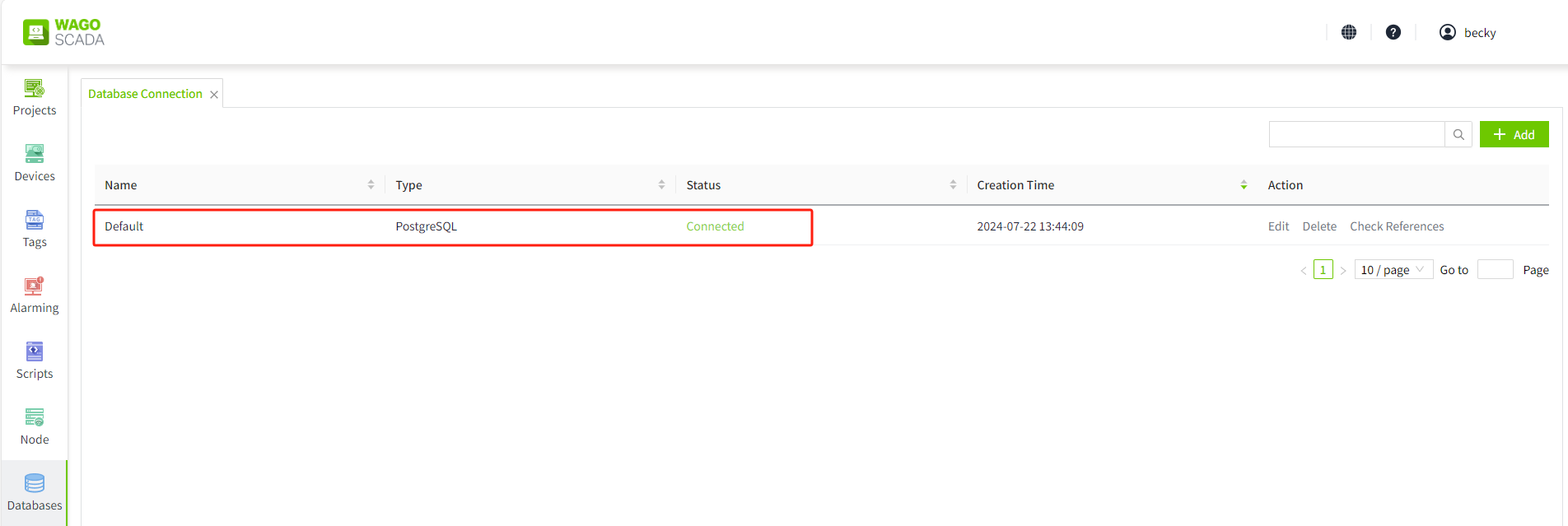Viewport: 1568px width, 526px height.
Task: Select the Node sidebar icon
Action: click(x=35, y=426)
